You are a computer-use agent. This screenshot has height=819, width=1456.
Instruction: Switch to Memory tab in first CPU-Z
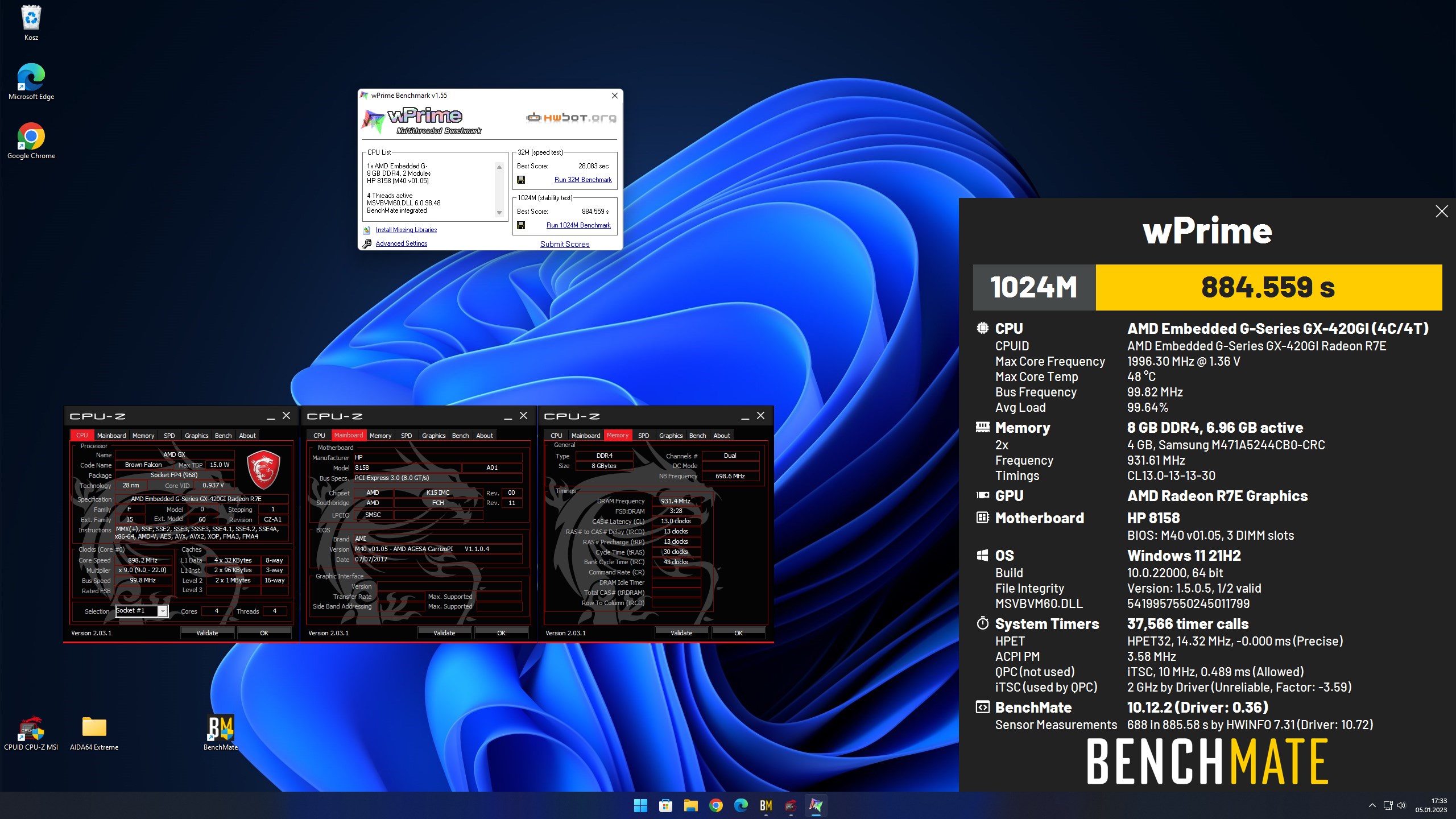click(x=143, y=436)
